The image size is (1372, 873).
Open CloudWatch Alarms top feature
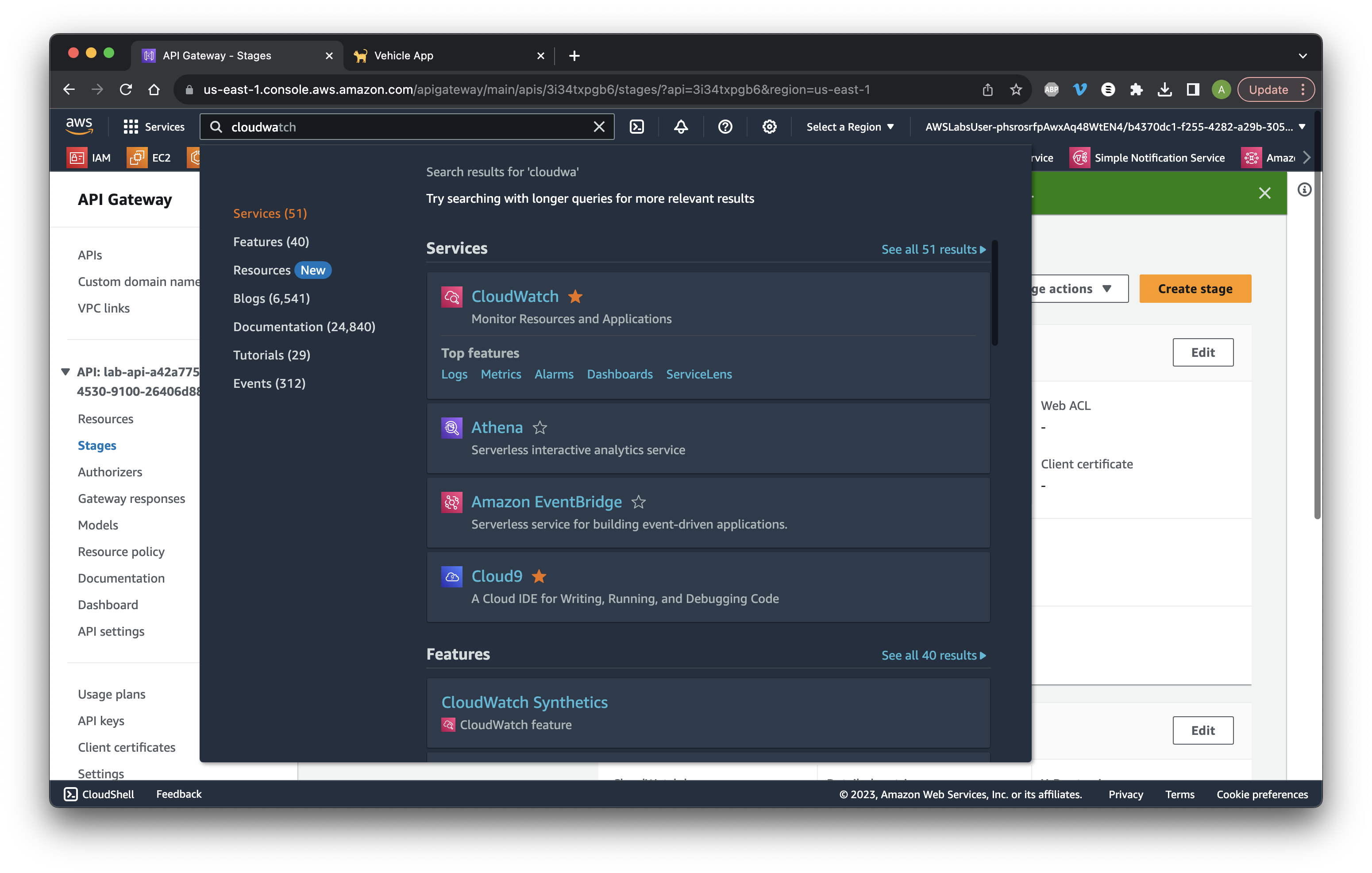554,375
